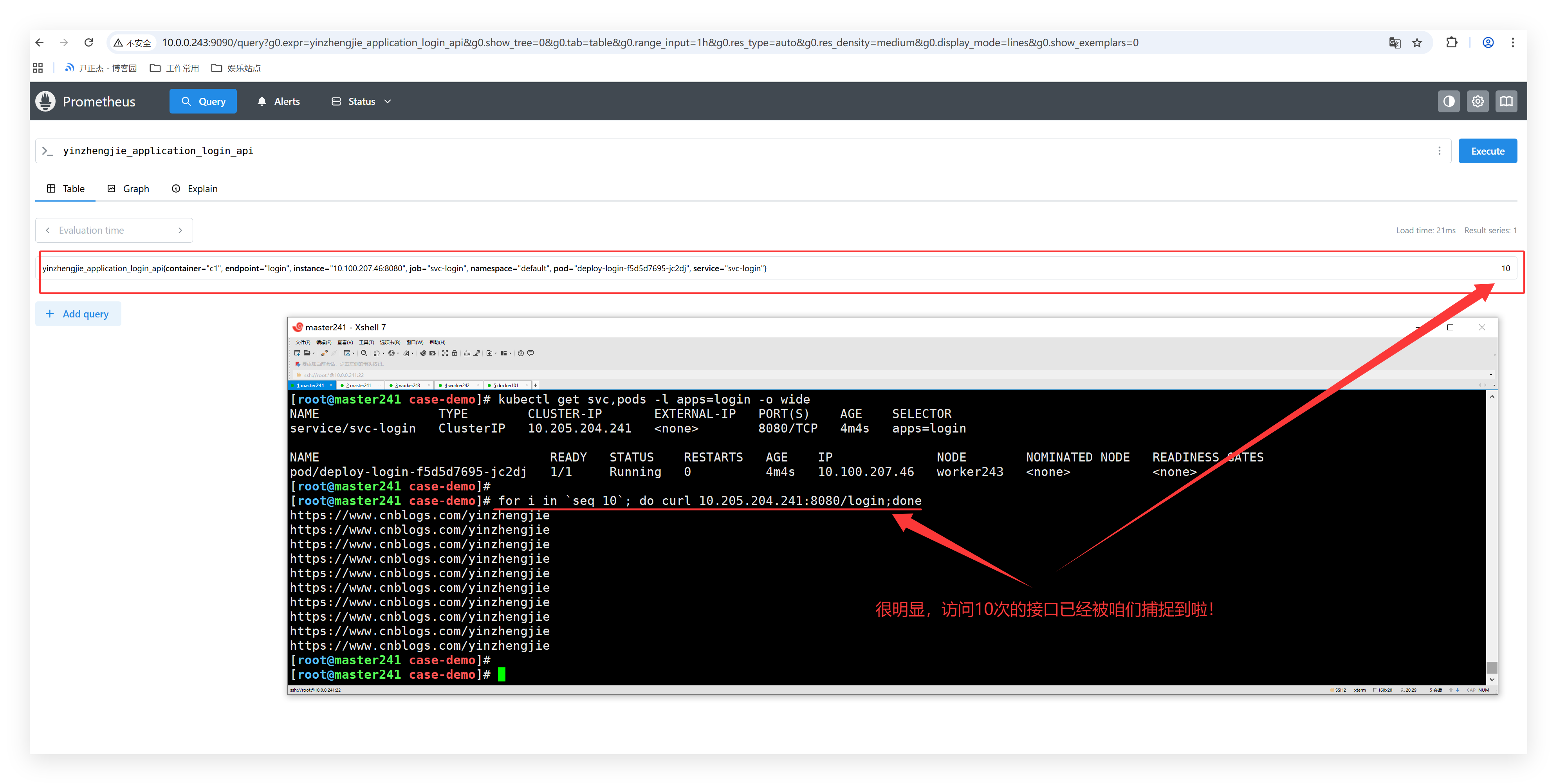Open the browser extensions puzzle icon
Viewport: 1557px width, 784px height.
[x=1452, y=43]
